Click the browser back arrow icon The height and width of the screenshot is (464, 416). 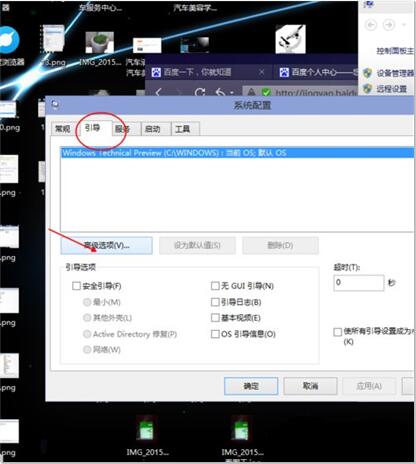(159, 92)
